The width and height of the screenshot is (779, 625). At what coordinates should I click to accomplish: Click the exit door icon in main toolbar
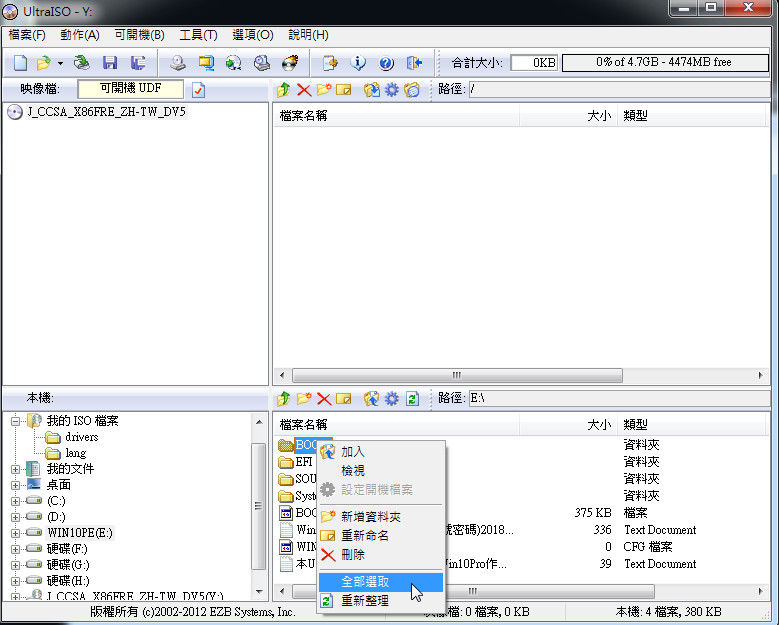coord(415,63)
